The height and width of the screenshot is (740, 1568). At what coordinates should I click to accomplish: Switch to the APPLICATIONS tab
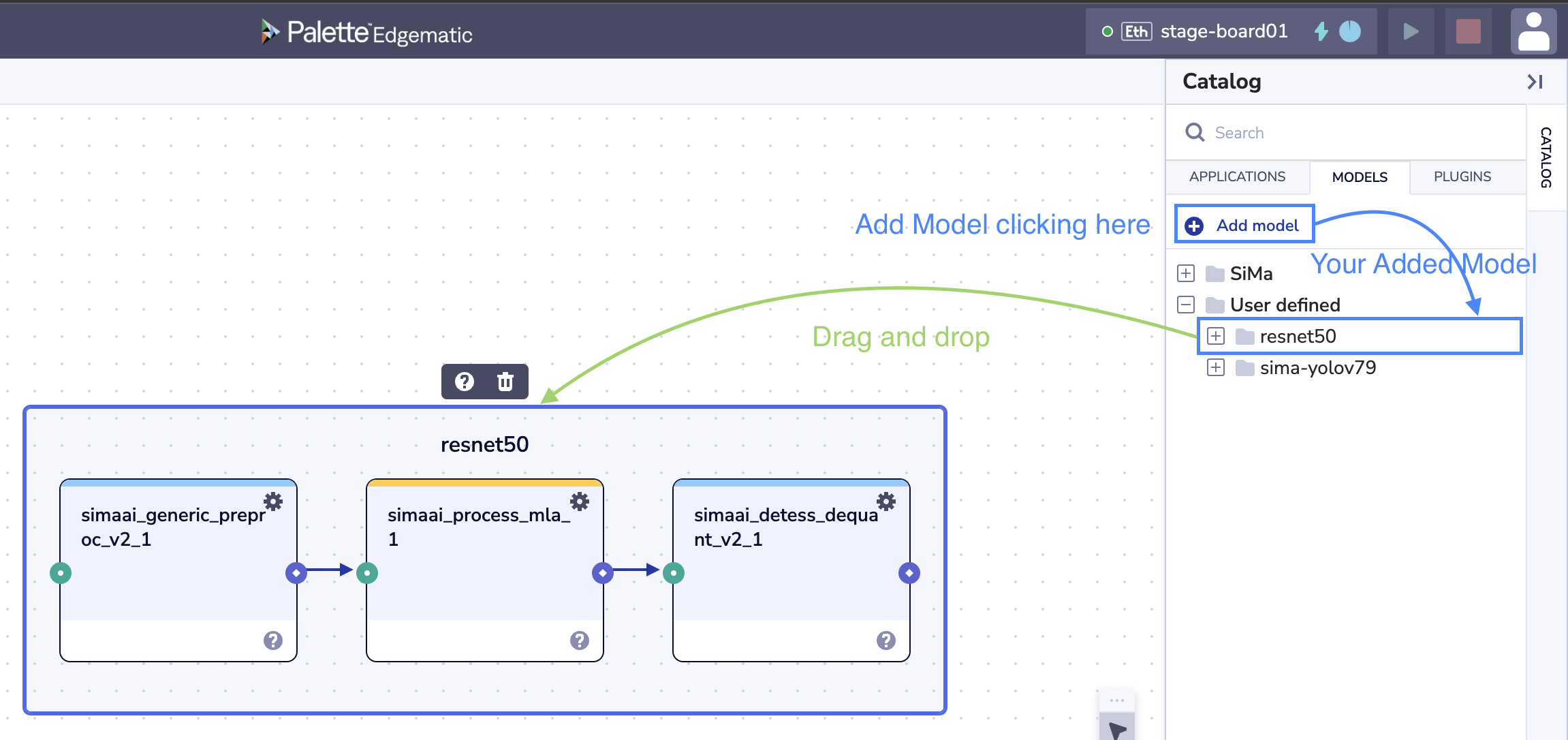click(x=1237, y=176)
